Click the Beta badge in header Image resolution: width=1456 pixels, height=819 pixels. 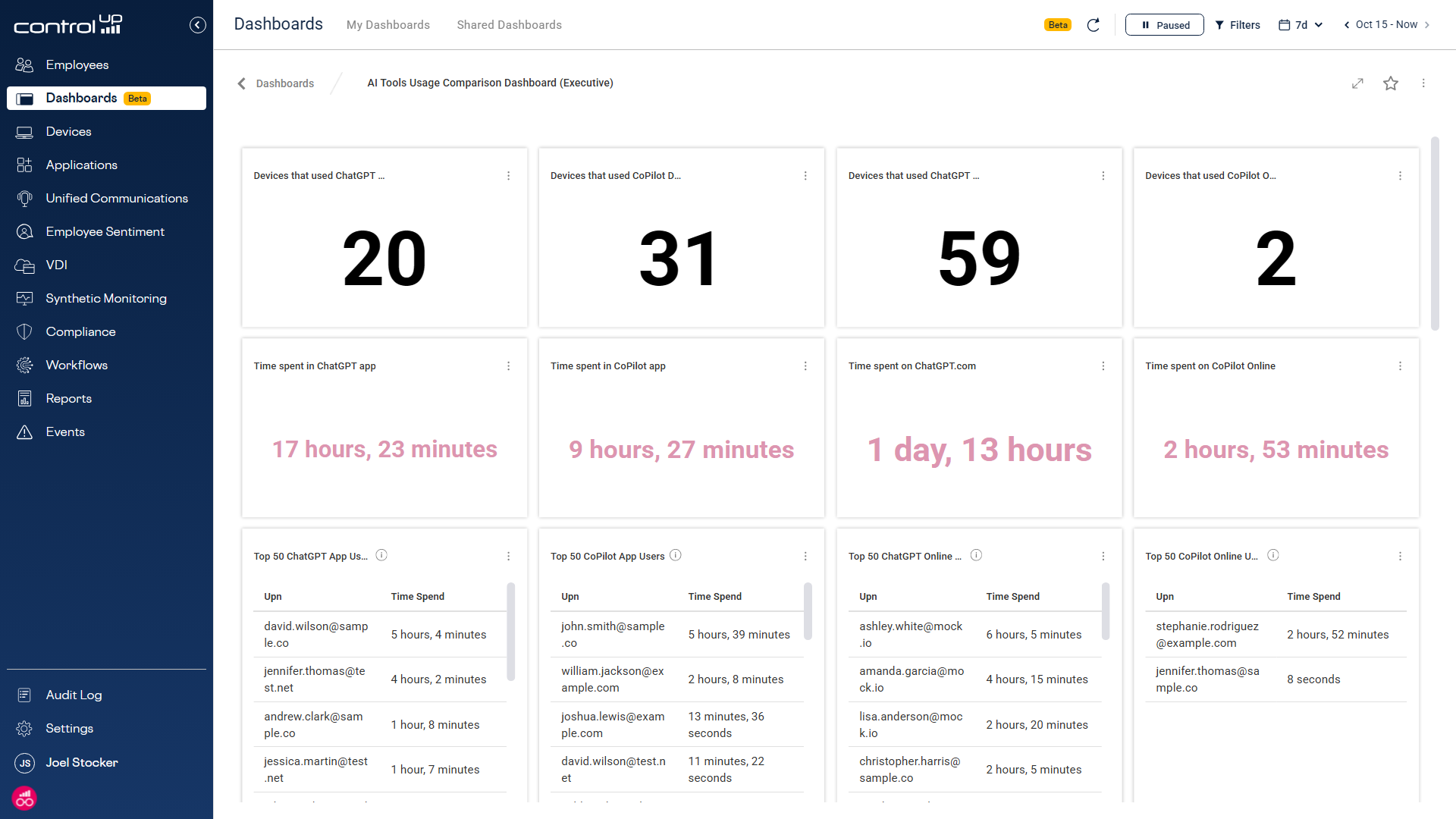tap(1058, 25)
